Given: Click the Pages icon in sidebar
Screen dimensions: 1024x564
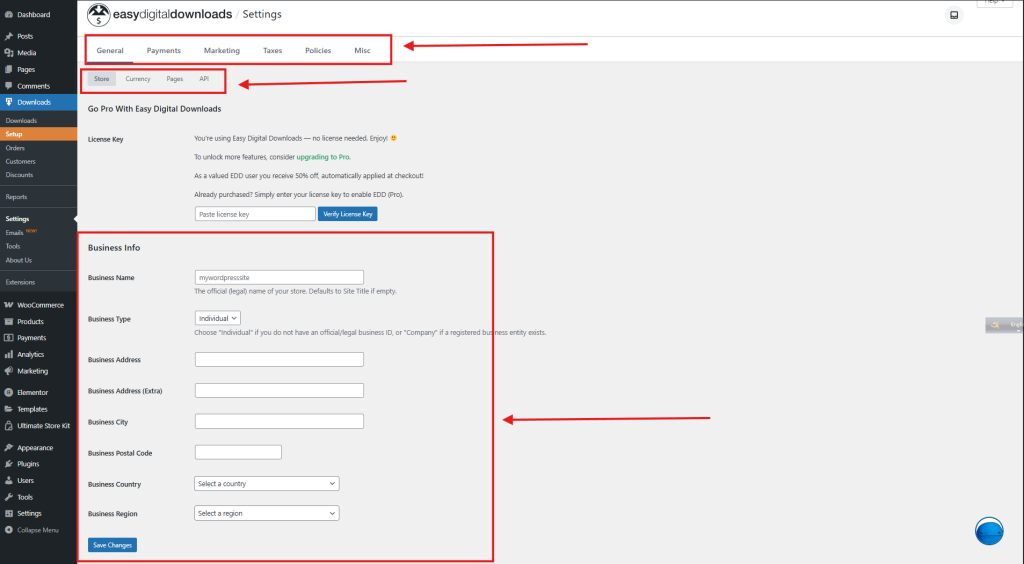Looking at the screenshot, I should click(x=8, y=69).
